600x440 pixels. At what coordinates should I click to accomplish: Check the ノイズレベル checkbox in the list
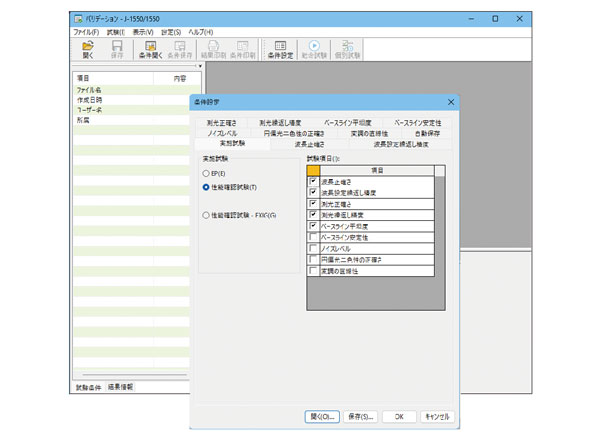pos(313,249)
